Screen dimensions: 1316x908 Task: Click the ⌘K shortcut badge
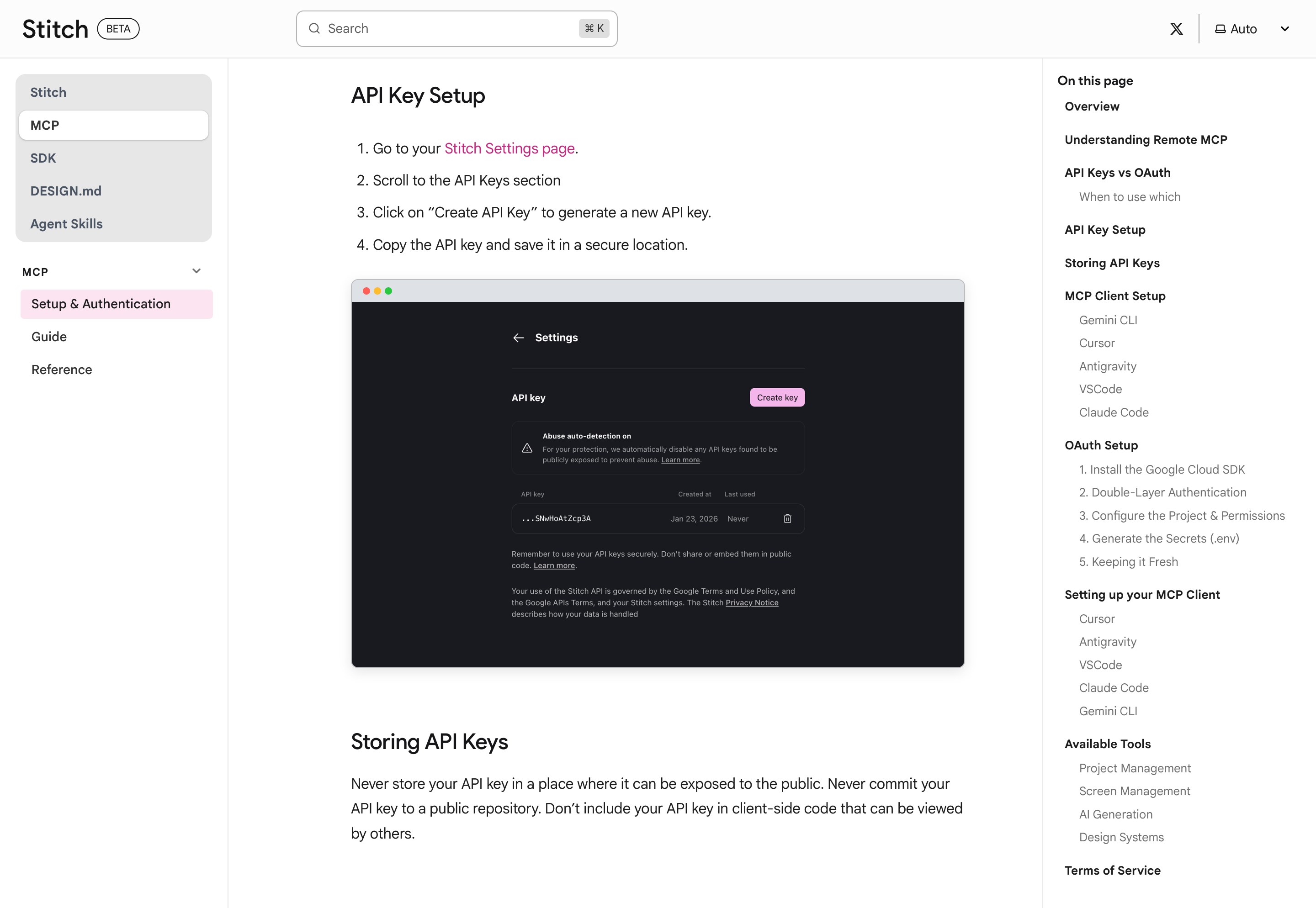tap(594, 28)
